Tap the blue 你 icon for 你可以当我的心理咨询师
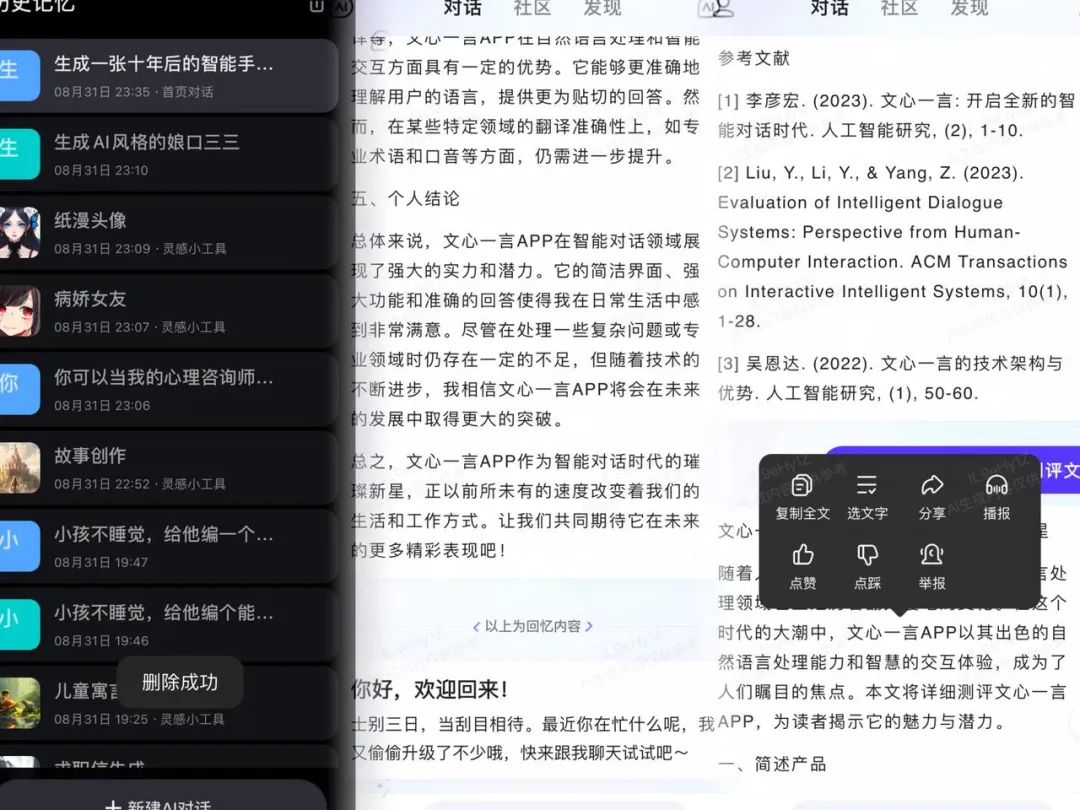This screenshot has width=1080, height=810. coord(19,389)
